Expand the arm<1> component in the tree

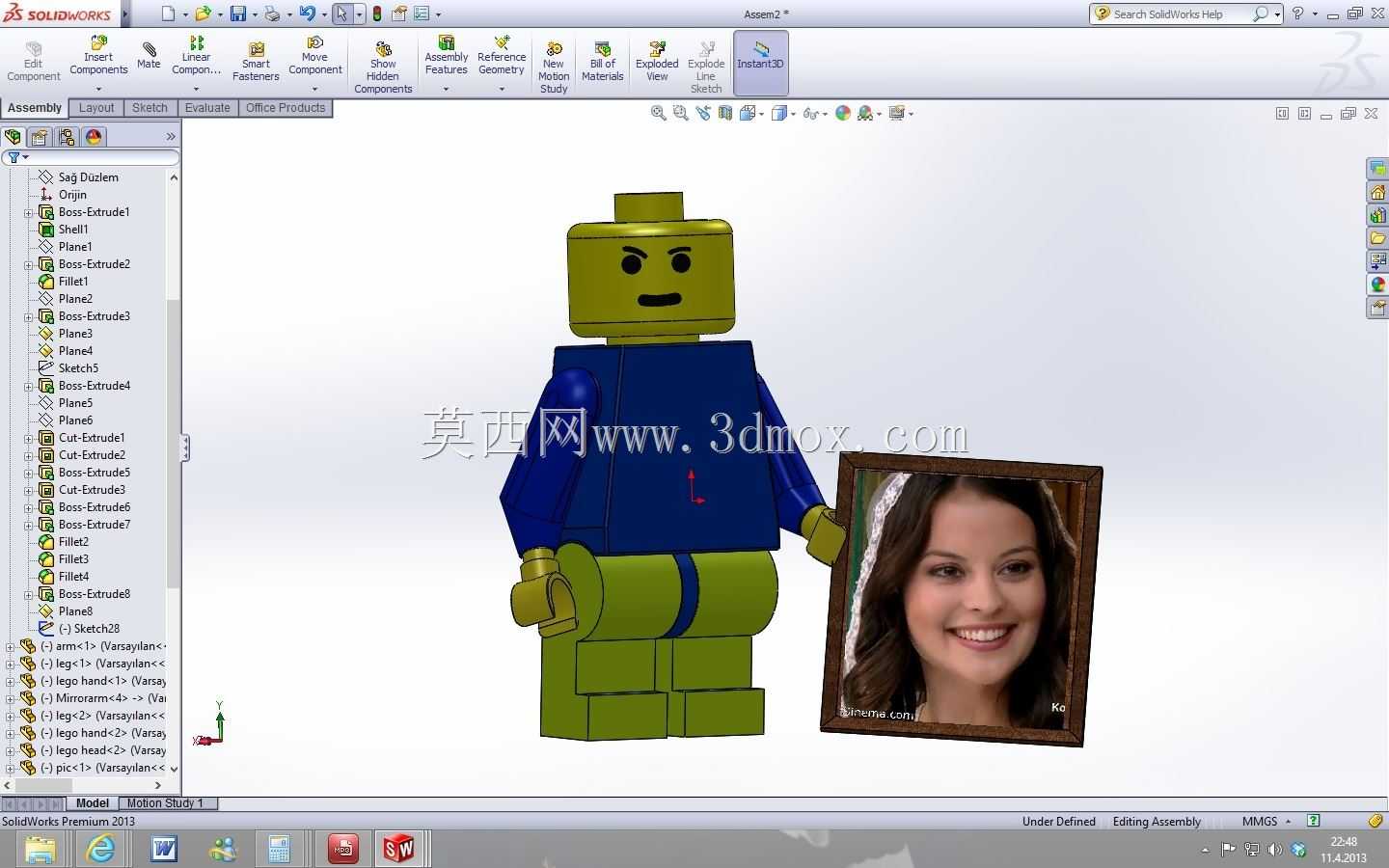click(11, 646)
